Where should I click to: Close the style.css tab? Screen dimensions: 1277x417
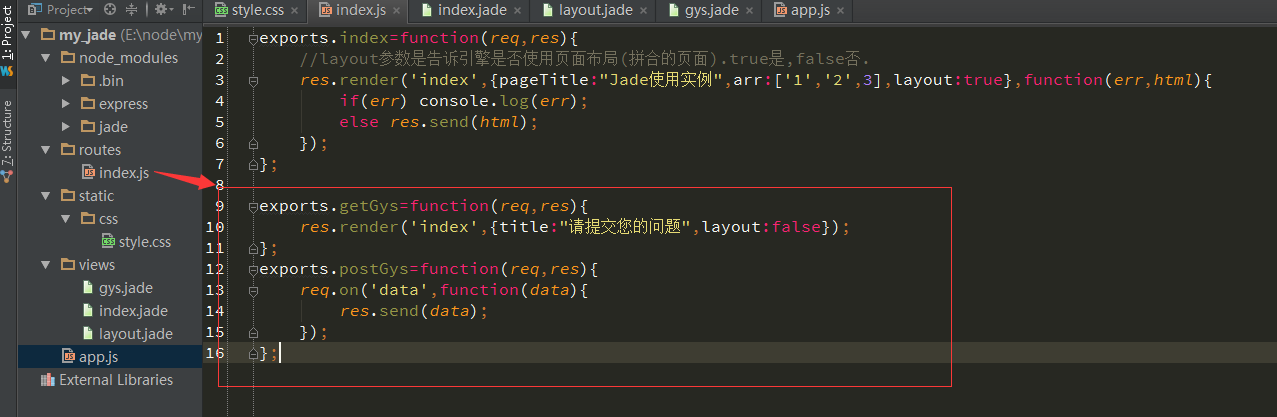click(298, 11)
